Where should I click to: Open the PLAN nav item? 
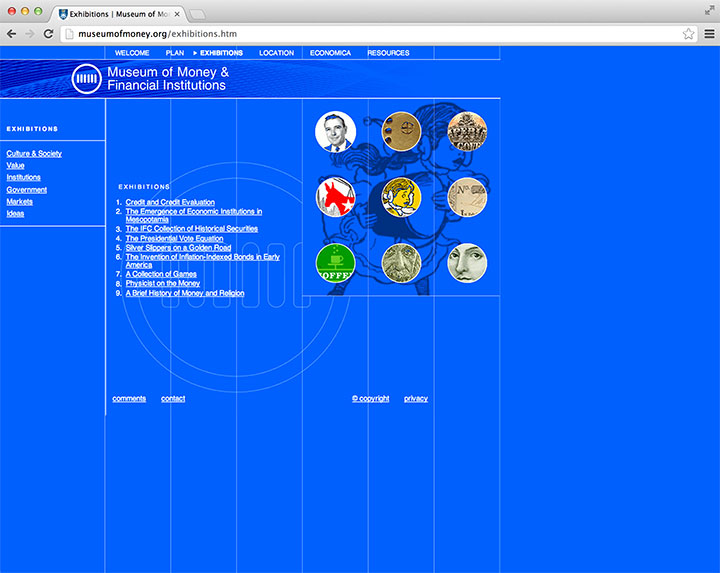(x=174, y=53)
